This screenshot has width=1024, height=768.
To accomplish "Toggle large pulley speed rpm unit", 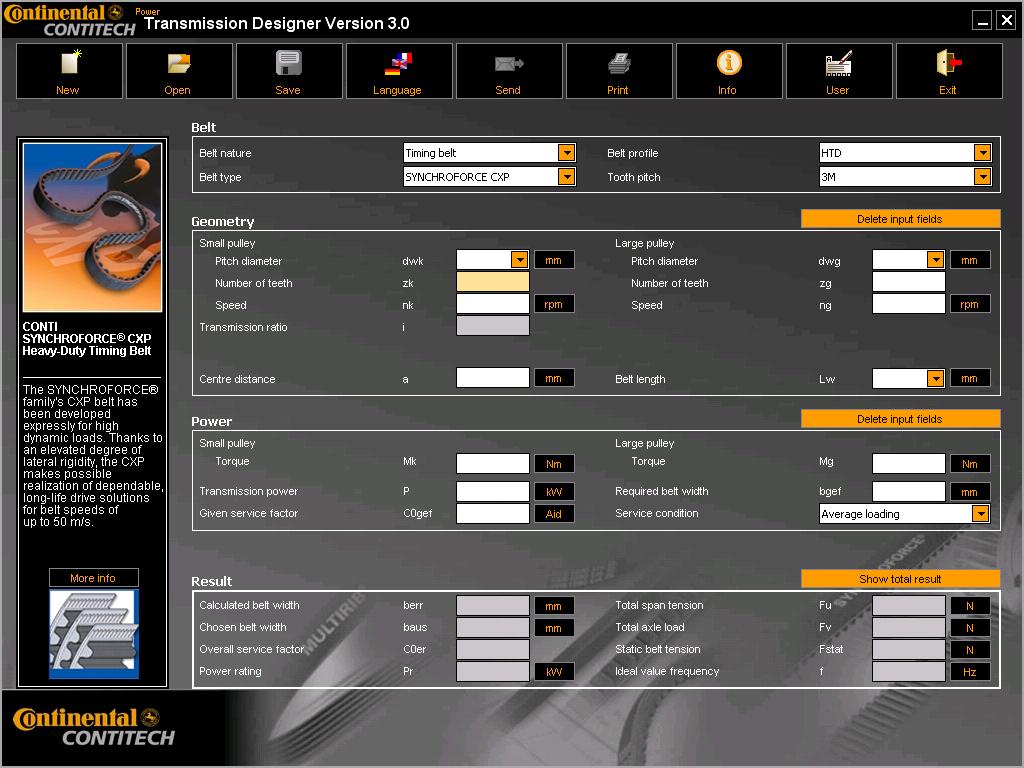I will 970,304.
